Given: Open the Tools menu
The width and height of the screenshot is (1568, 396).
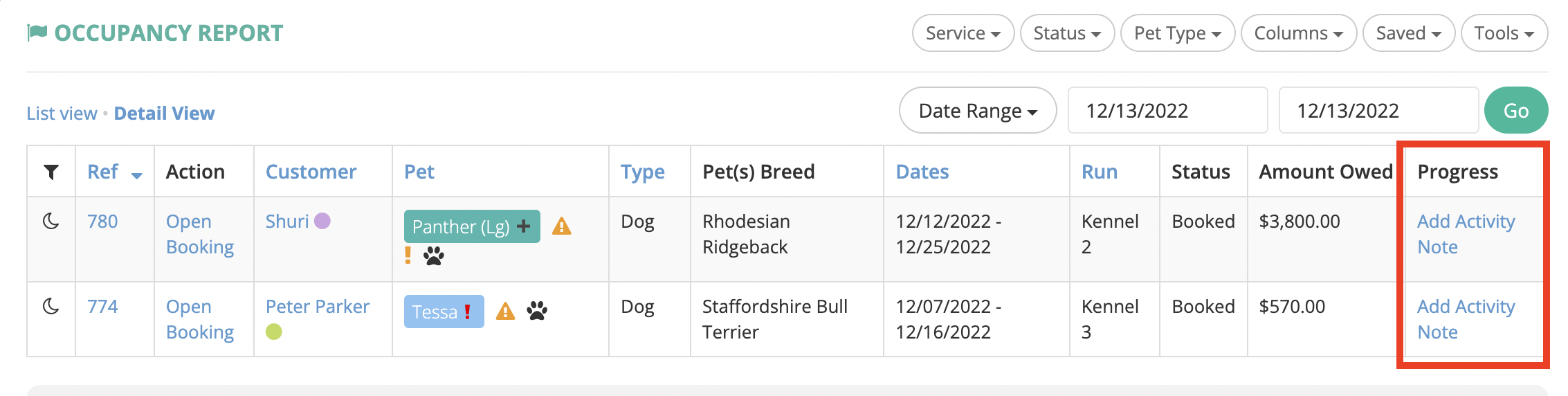Looking at the screenshot, I should coord(1504,33).
